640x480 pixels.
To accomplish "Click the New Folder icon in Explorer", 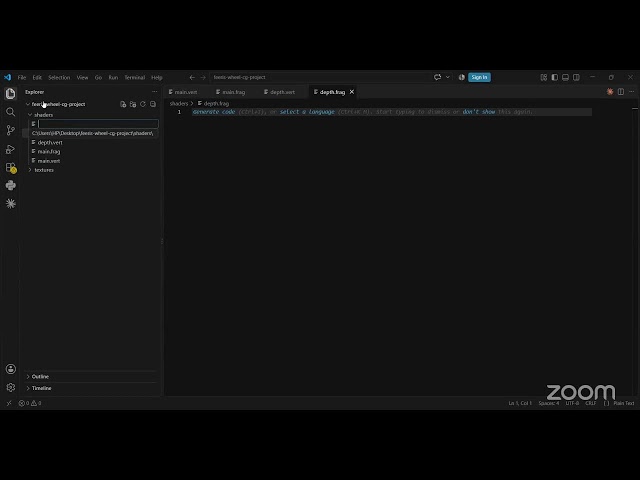I will 133,104.
